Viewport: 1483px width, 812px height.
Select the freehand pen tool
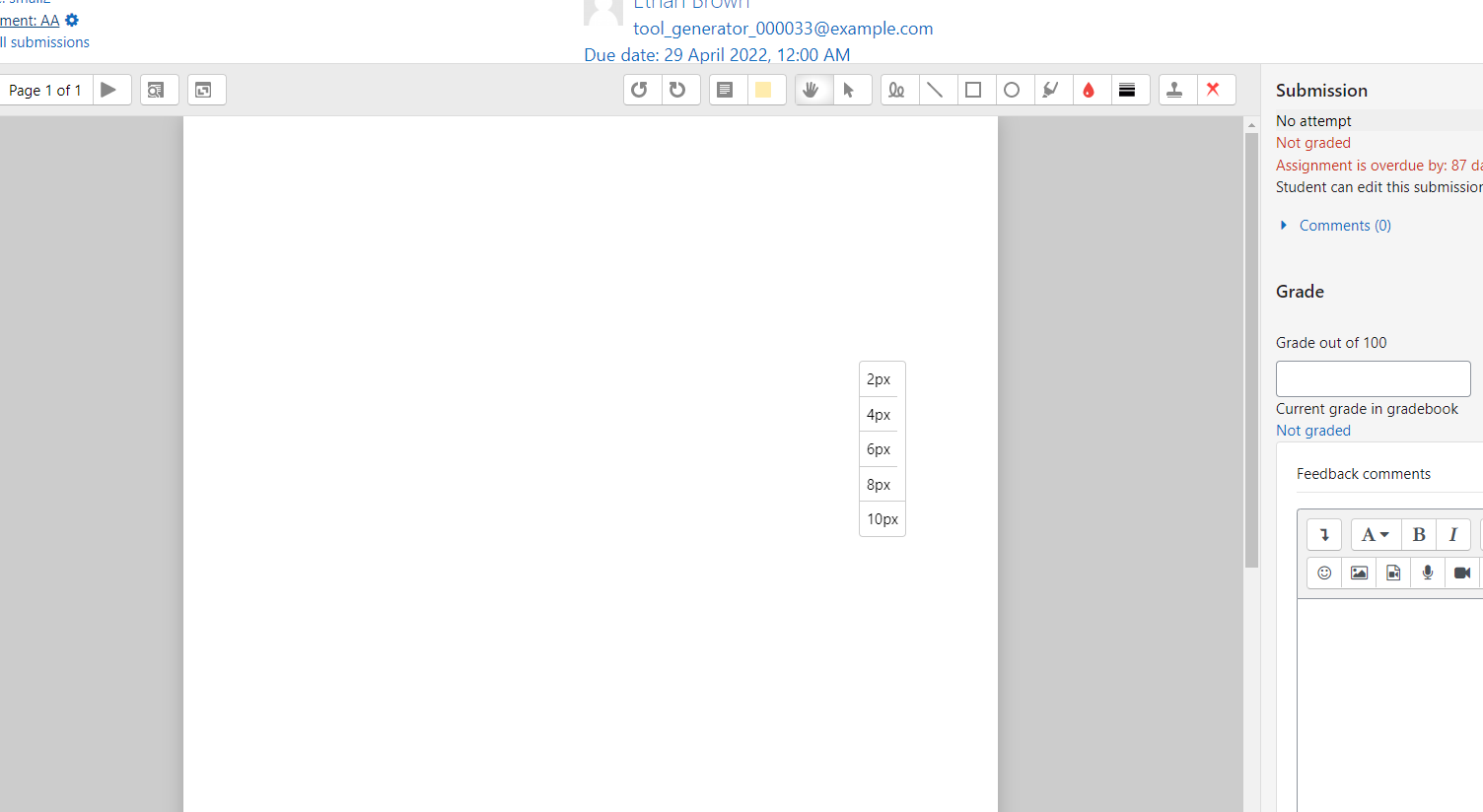pos(898,90)
